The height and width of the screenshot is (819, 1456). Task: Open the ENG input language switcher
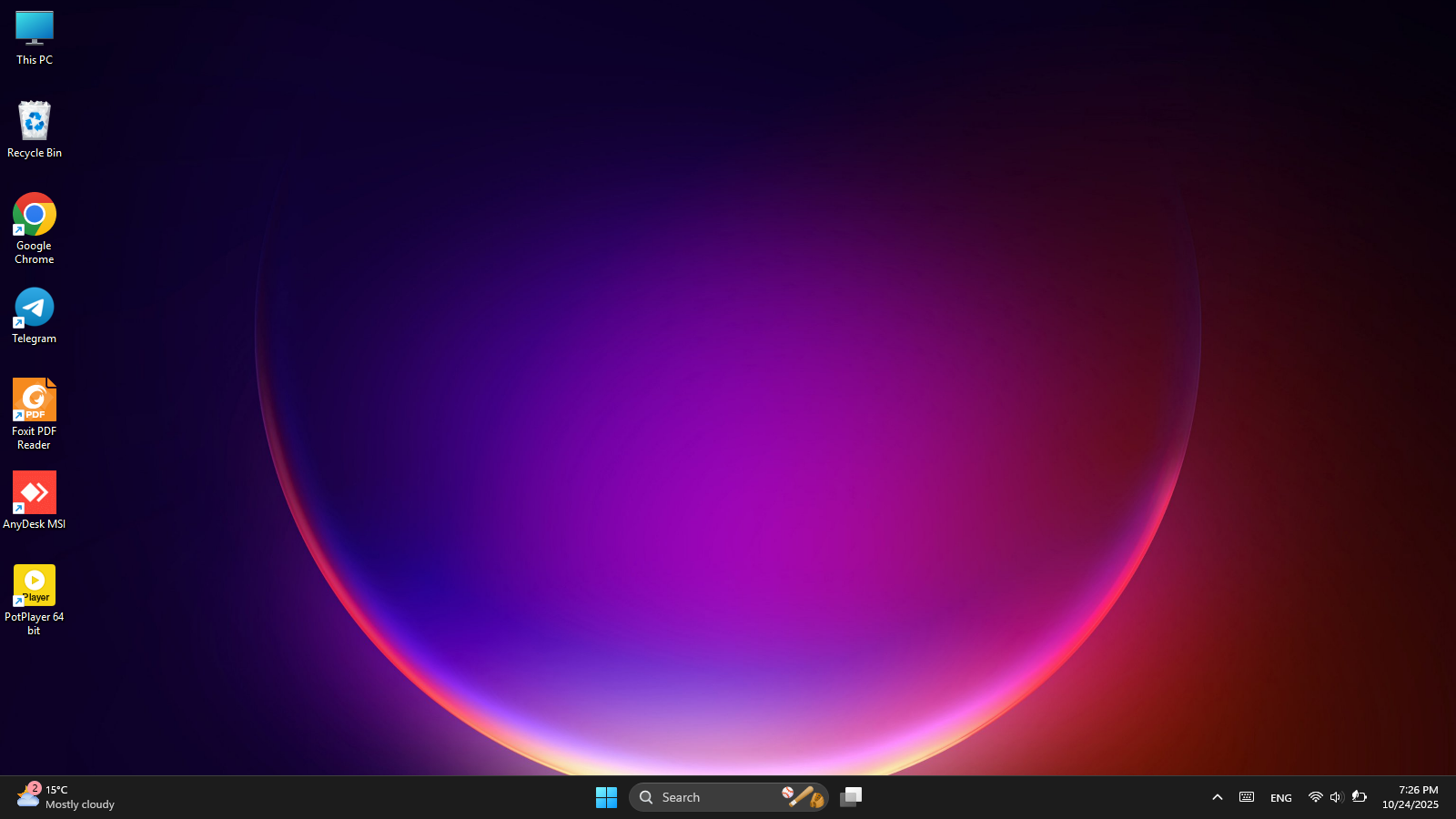(1280, 798)
